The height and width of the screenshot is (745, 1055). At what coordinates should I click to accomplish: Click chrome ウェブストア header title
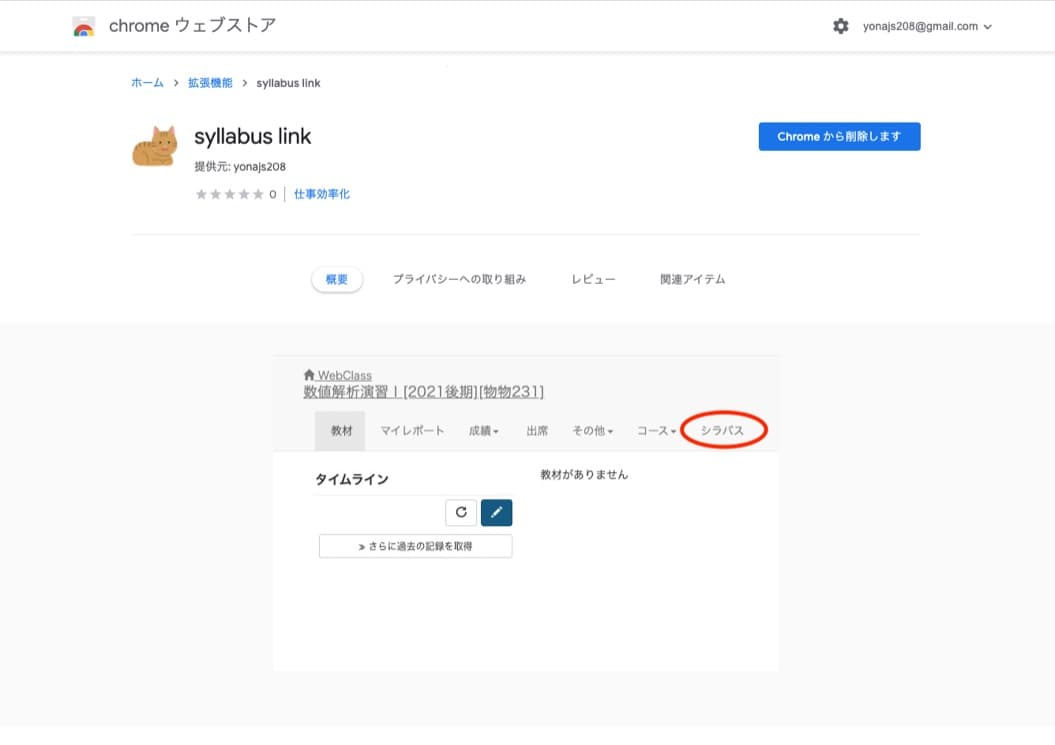[x=192, y=26]
